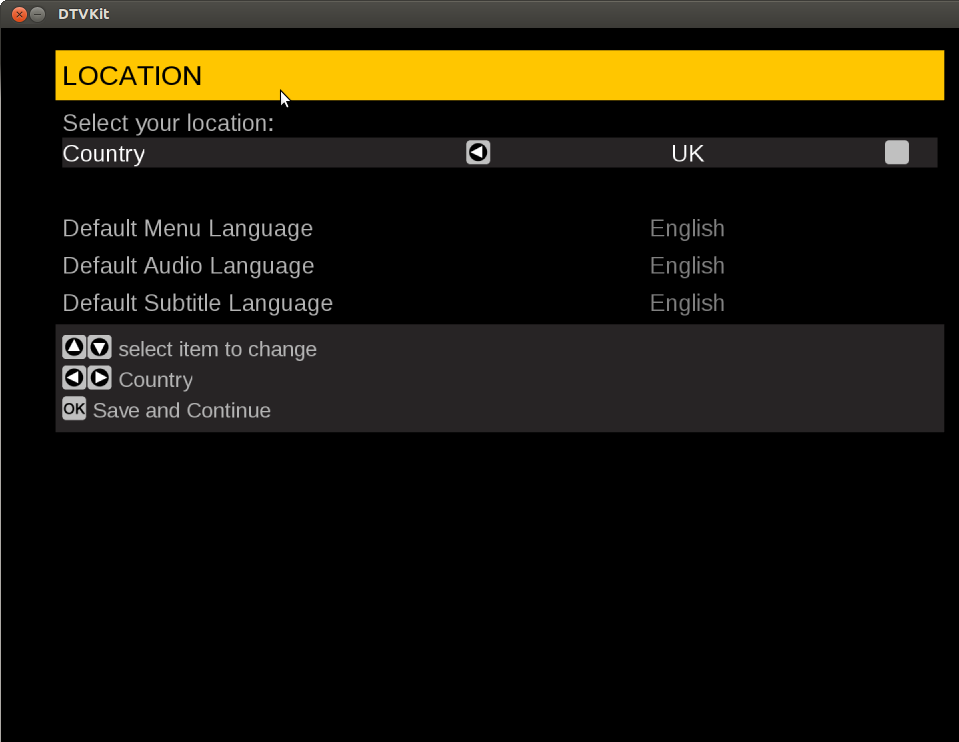
Task: Click the right arrow hint icon
Action: click(x=99, y=378)
